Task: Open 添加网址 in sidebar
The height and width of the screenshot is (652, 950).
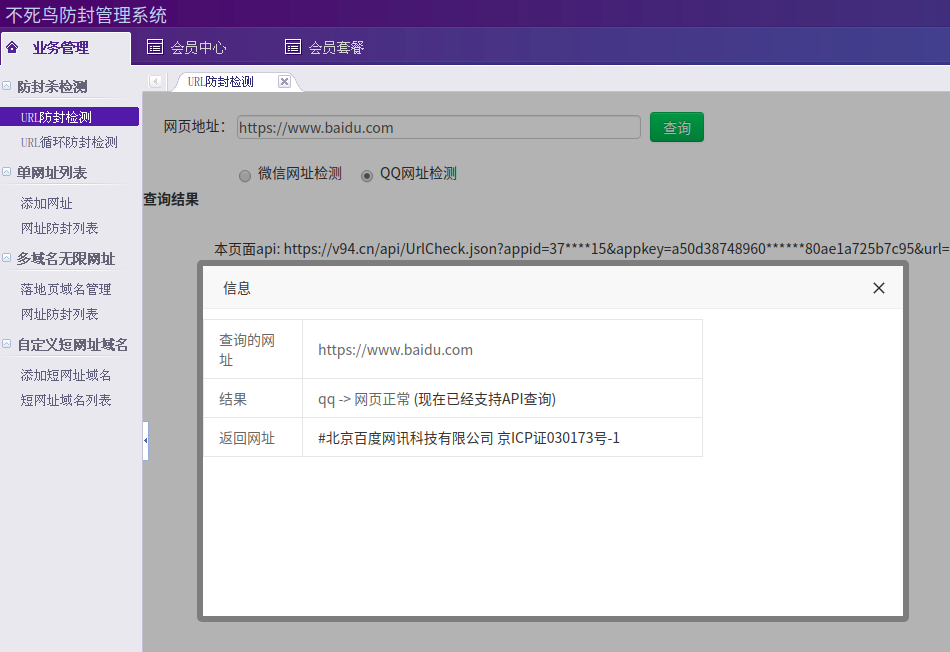Action: tap(47, 203)
